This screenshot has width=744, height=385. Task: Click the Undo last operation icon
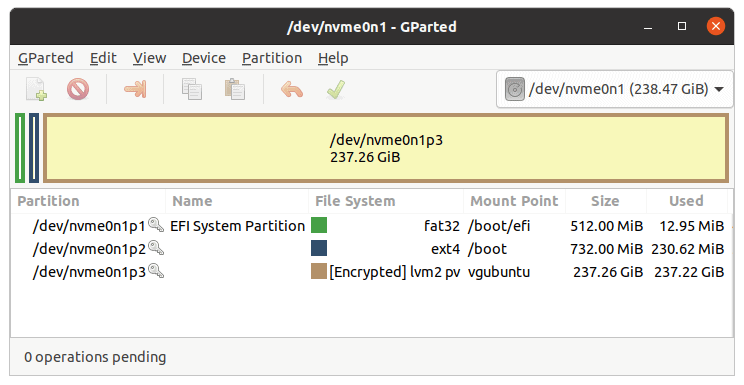292,89
